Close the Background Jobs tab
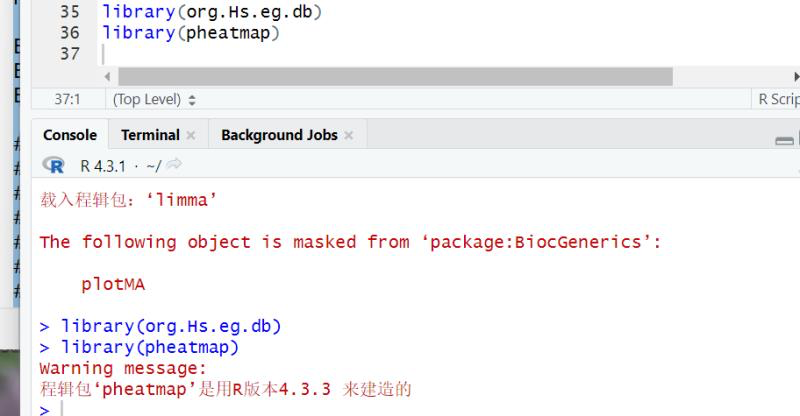Screen dimensions: 800x416 coord(349,135)
